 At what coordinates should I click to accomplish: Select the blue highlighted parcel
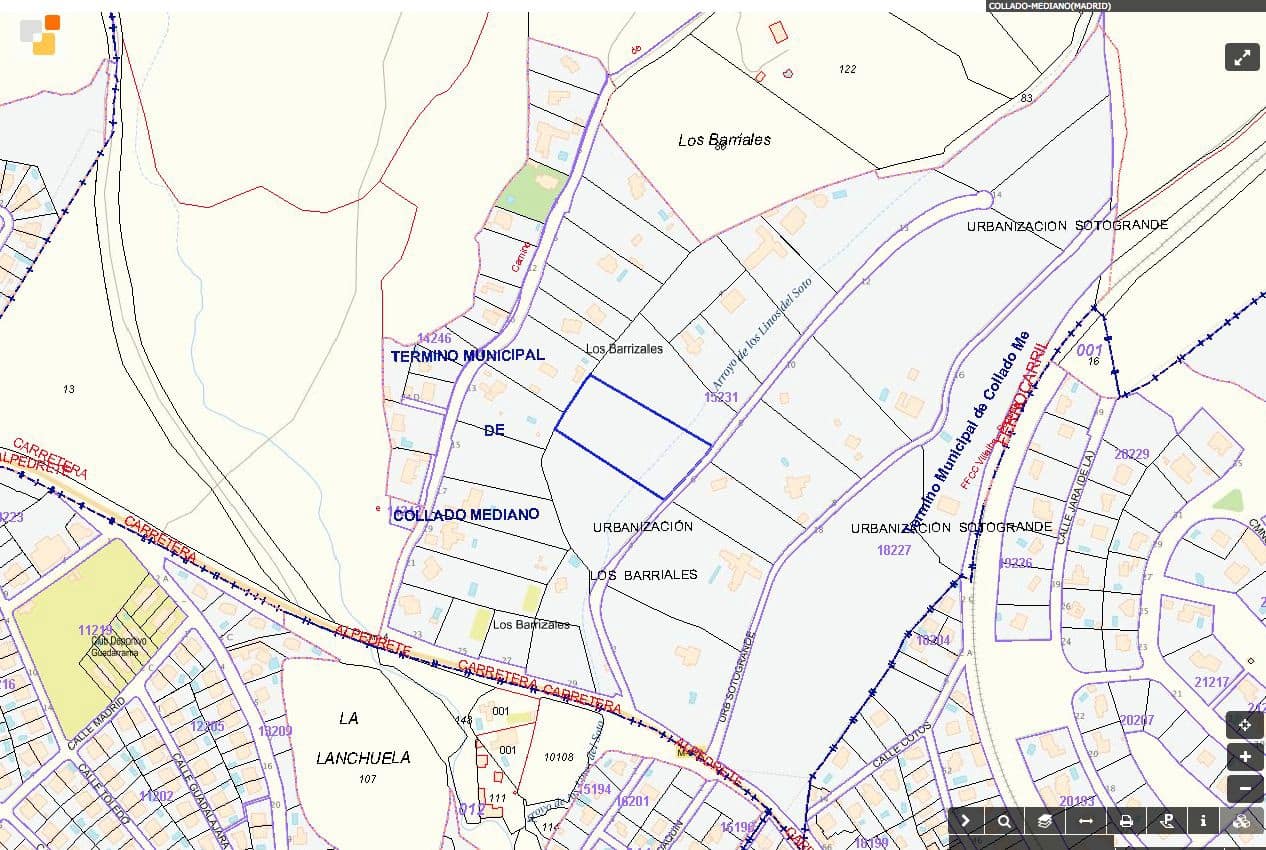click(x=633, y=436)
